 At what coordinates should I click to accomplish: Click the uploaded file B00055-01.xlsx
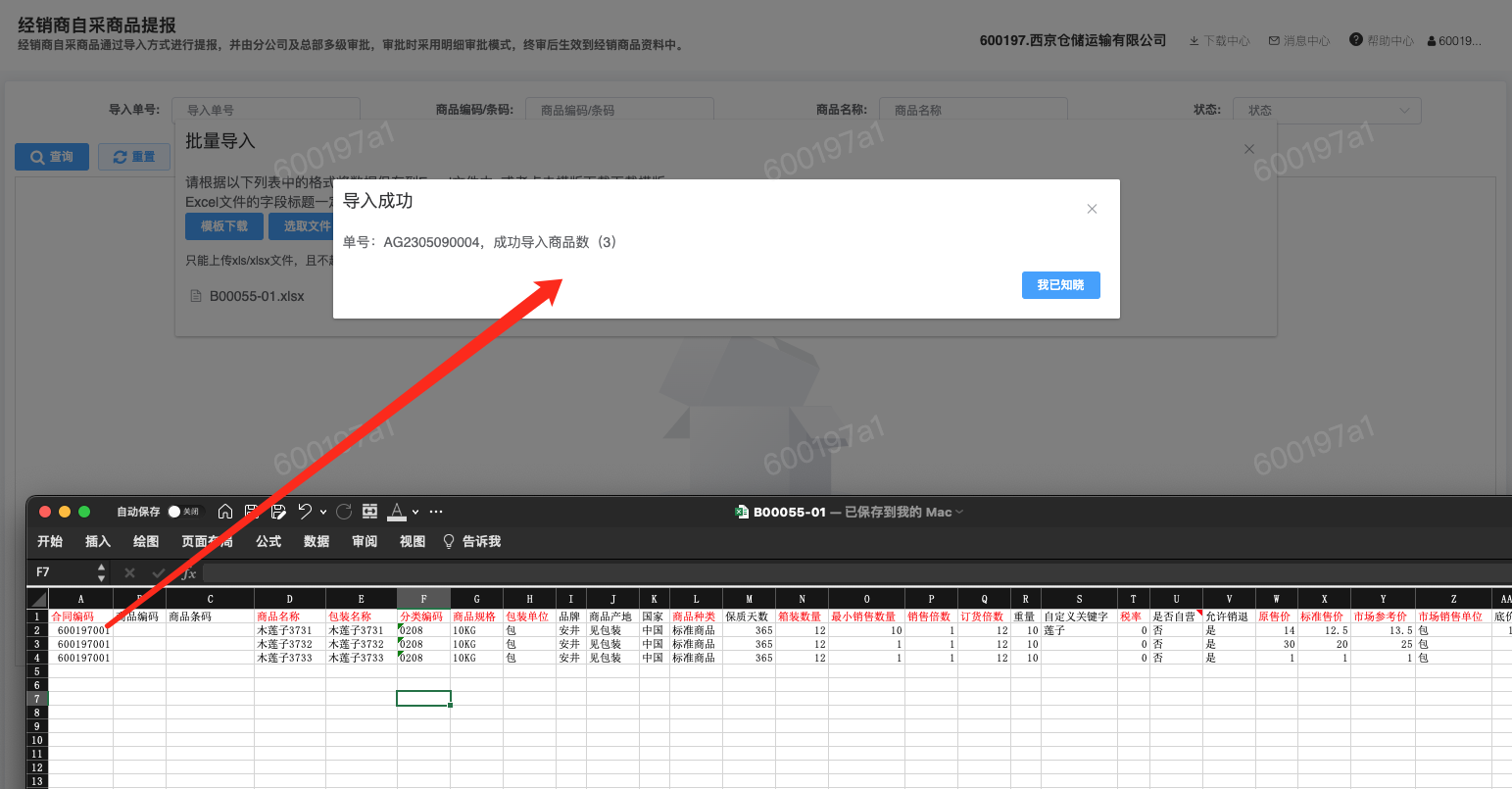tap(257, 296)
